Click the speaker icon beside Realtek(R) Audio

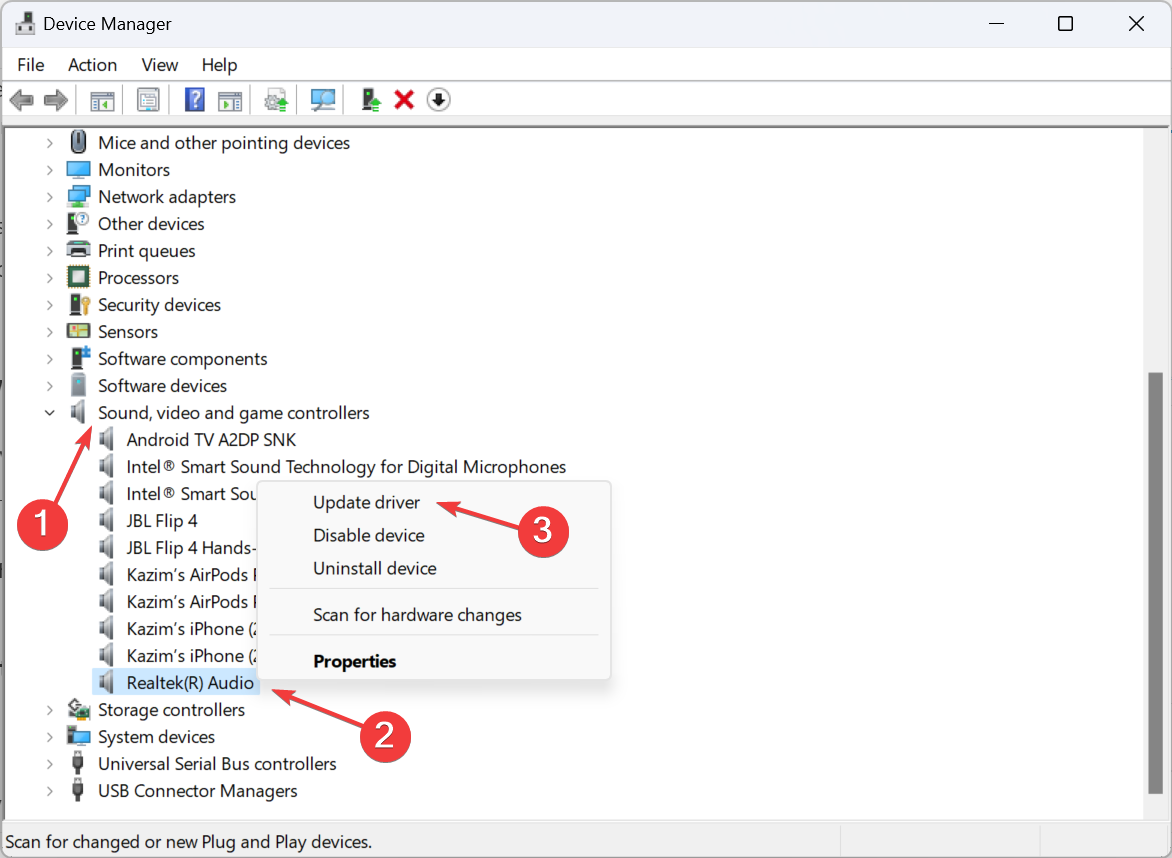pos(107,682)
